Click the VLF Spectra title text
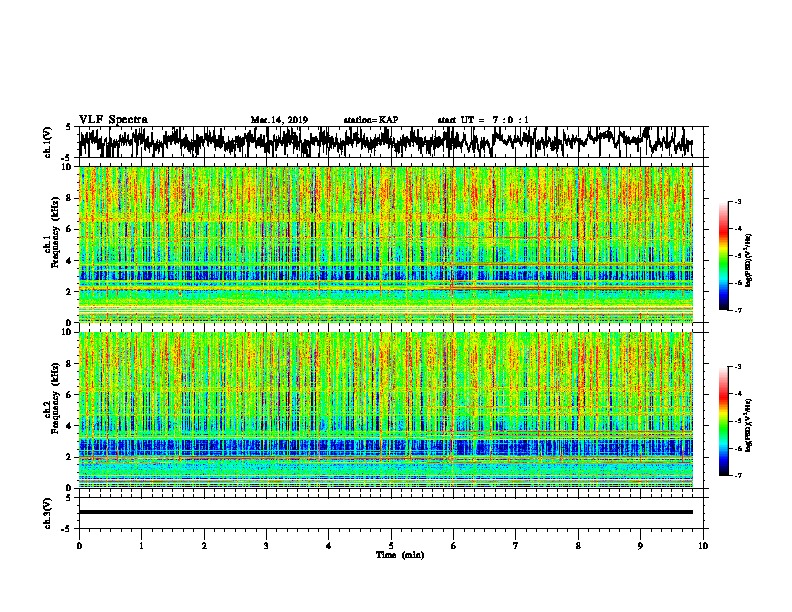Viewport: 792px width, 612px height. (x=113, y=120)
